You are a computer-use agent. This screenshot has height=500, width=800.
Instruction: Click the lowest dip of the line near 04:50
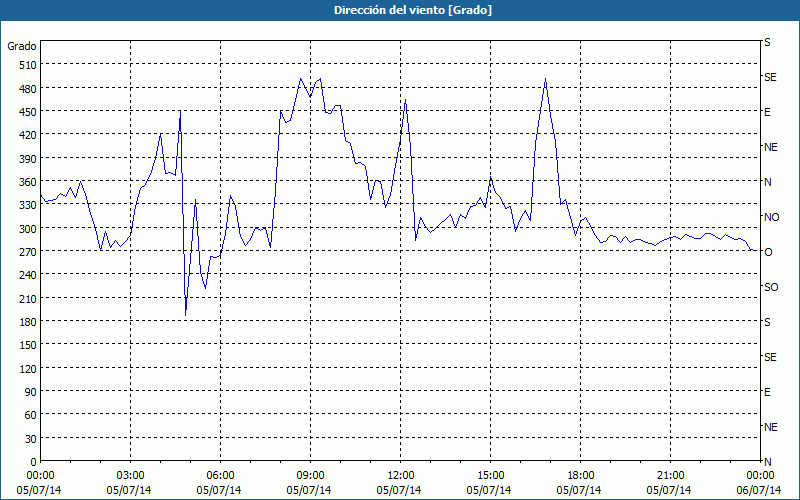[x=186, y=314]
